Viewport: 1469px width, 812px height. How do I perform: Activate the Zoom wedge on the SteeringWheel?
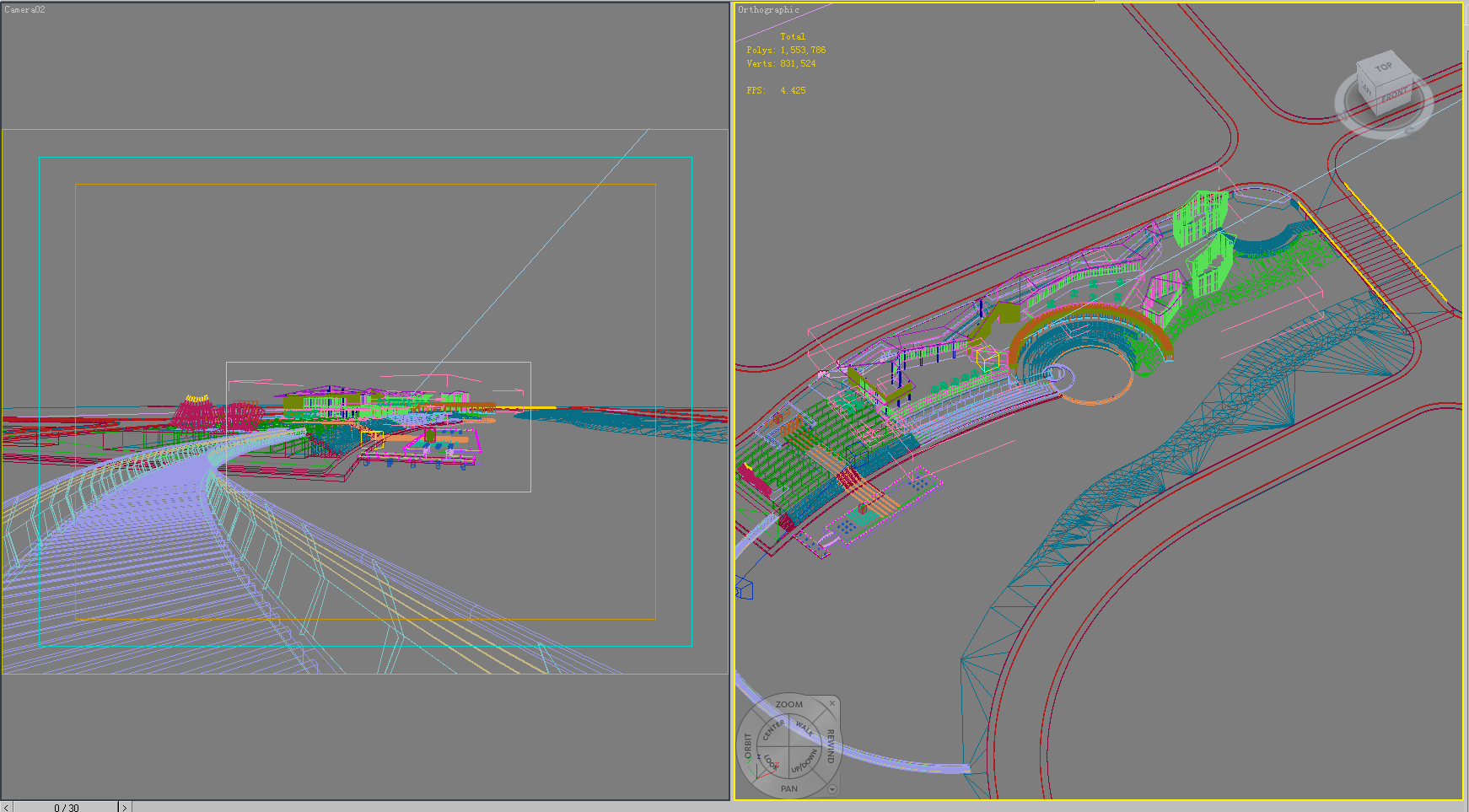click(789, 704)
